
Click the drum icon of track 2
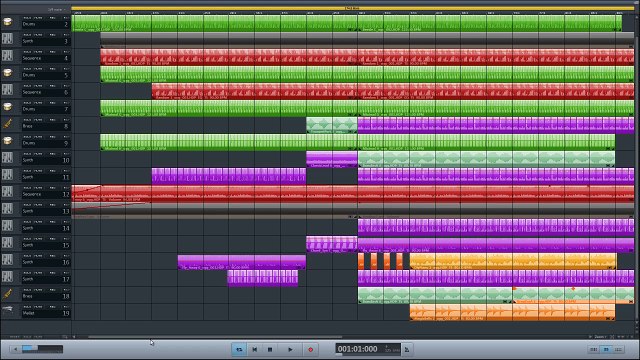pos(7,22)
